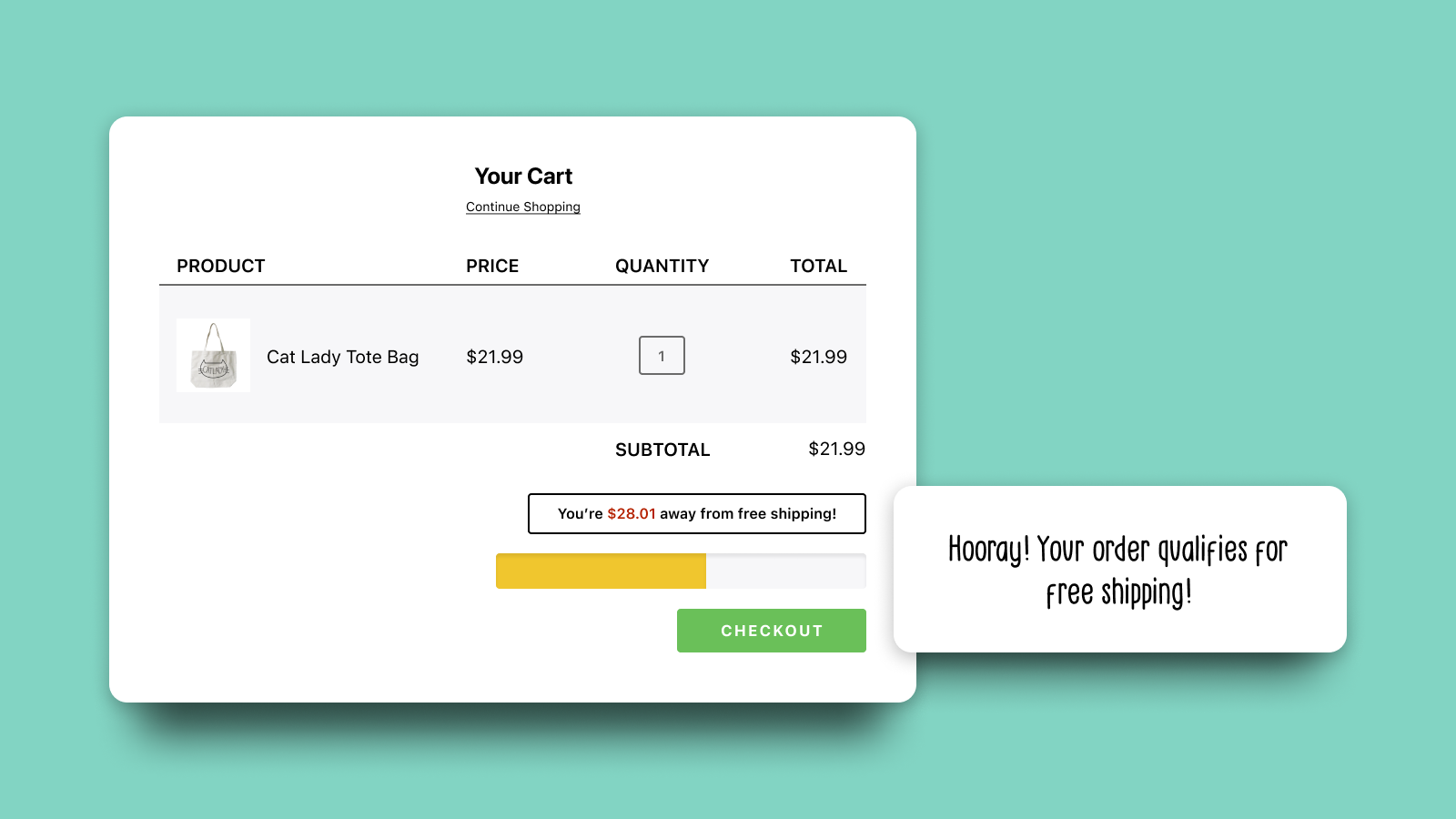Click the Your Cart heading
The image size is (1456, 819).
coord(523,176)
